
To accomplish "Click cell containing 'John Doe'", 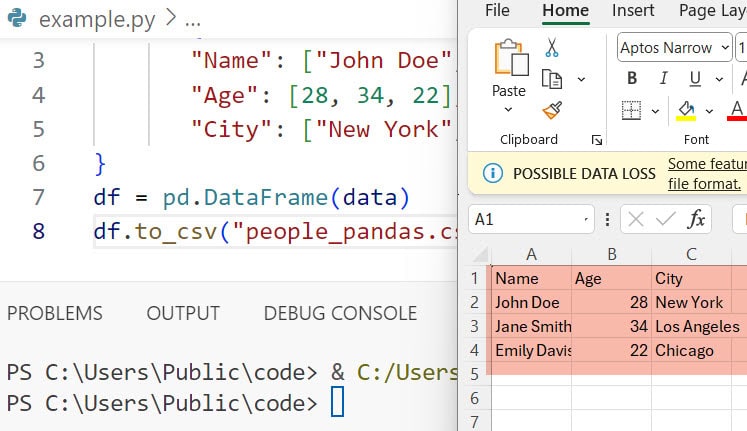I will click(x=532, y=302).
